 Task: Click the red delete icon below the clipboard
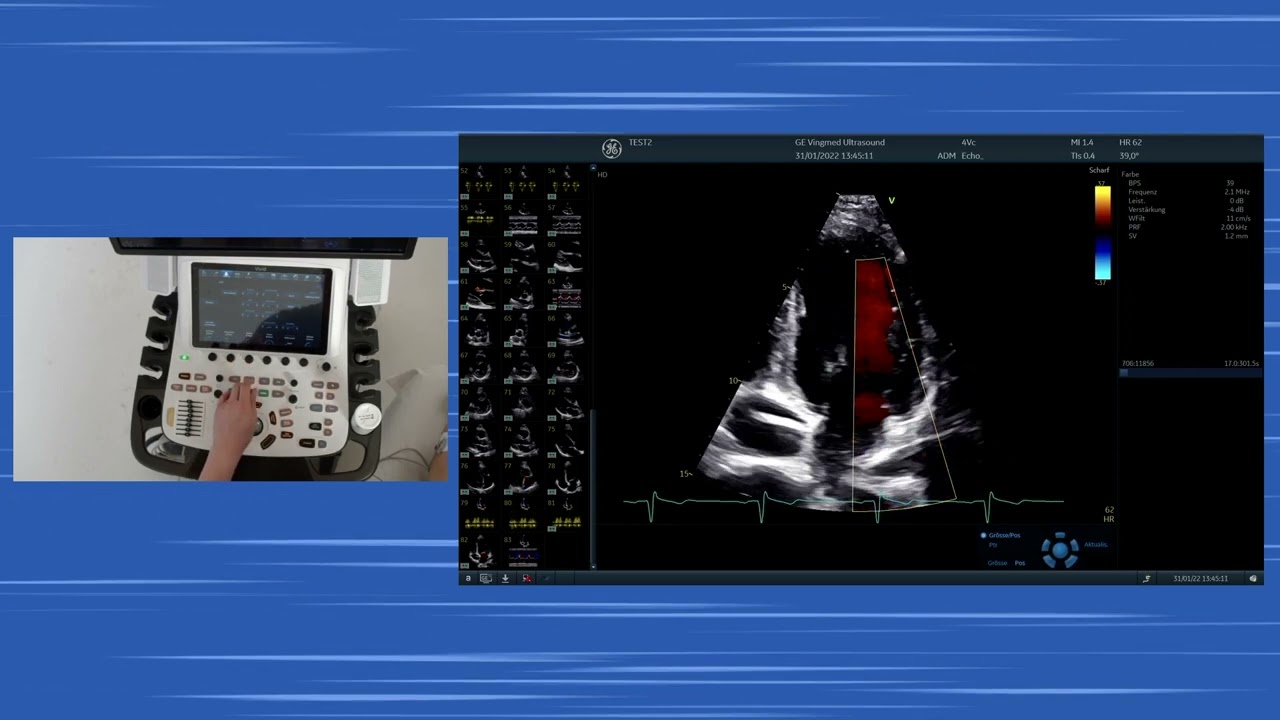pos(526,578)
